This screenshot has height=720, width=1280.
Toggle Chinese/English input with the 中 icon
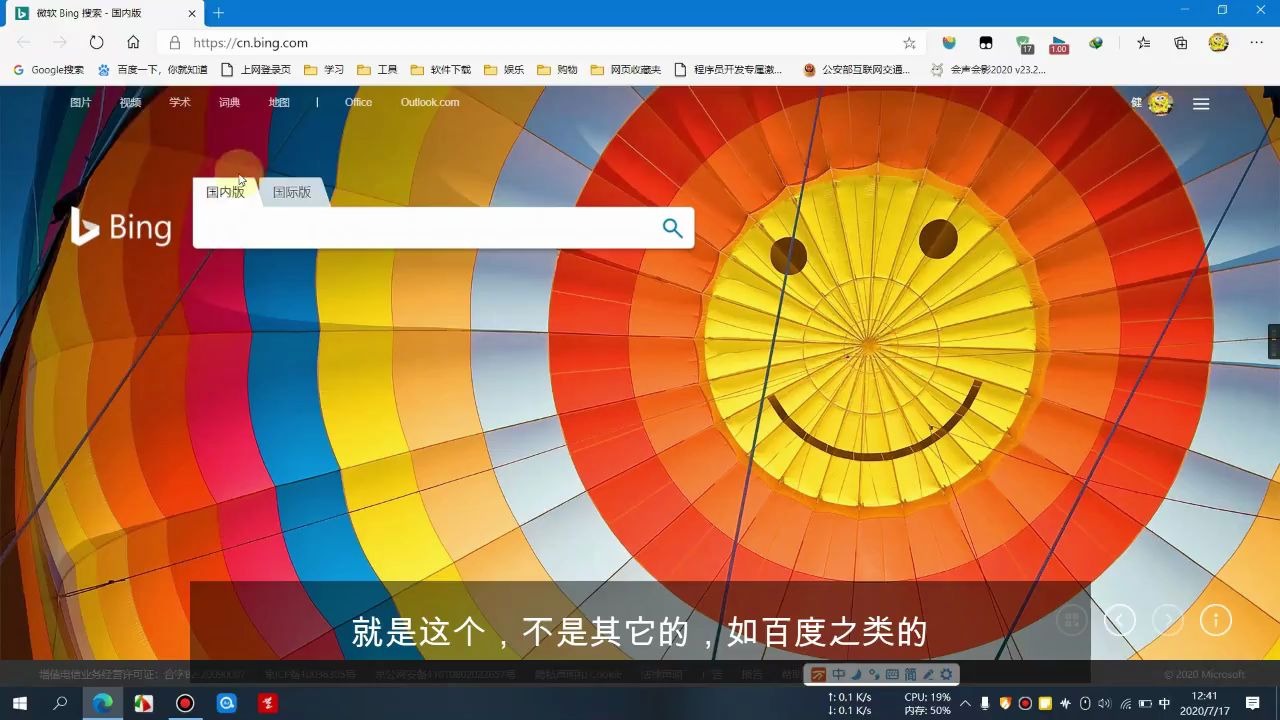coord(839,674)
